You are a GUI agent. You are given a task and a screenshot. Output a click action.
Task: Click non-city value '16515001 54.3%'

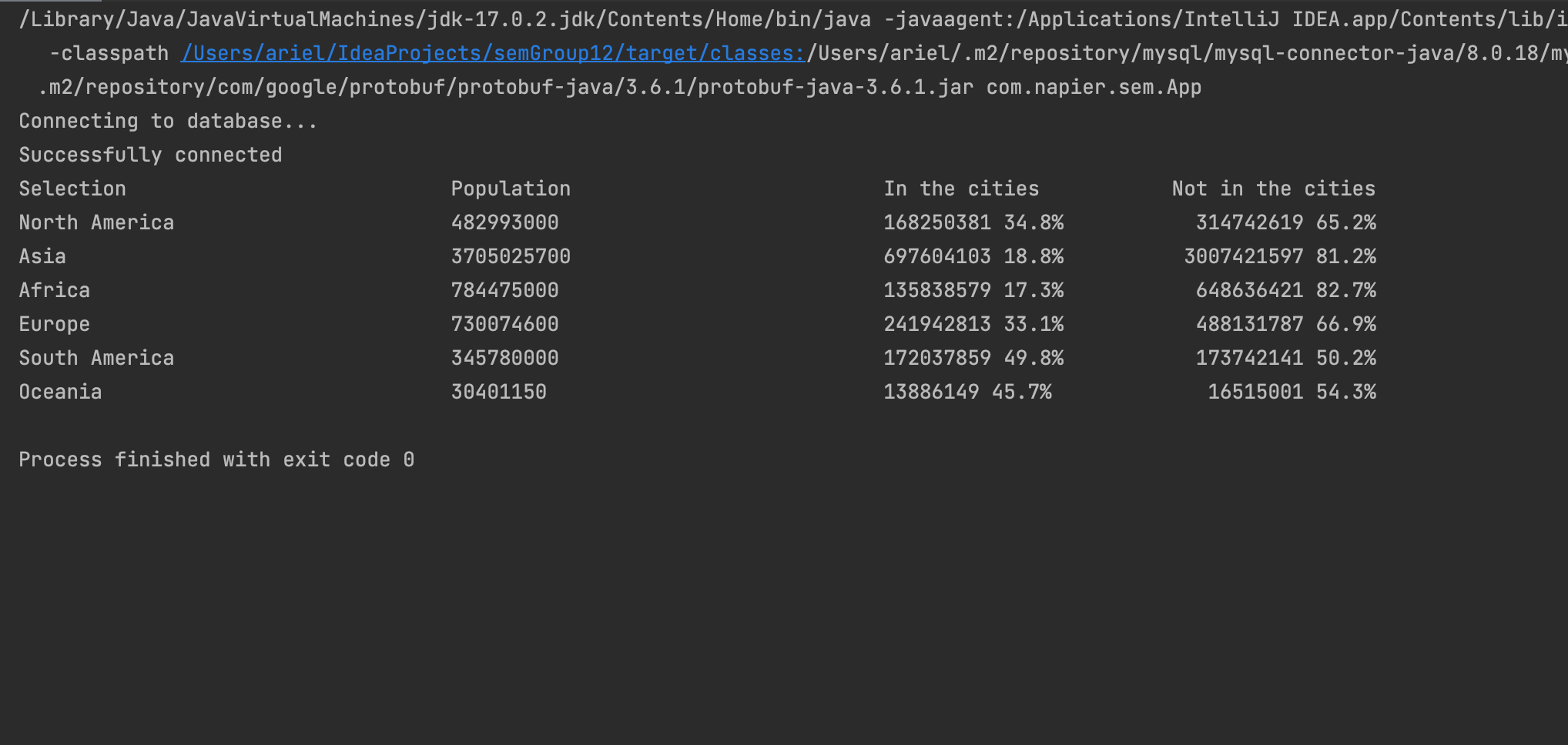tap(1292, 392)
